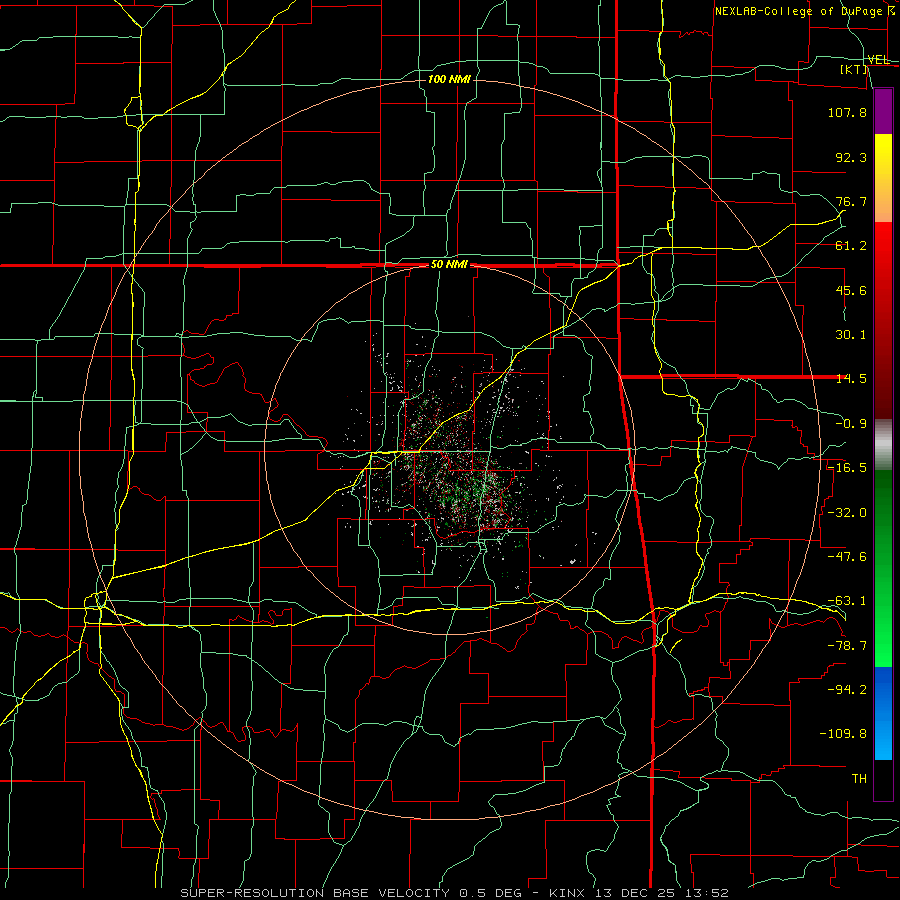Select the 45.6 scale value

point(851,290)
